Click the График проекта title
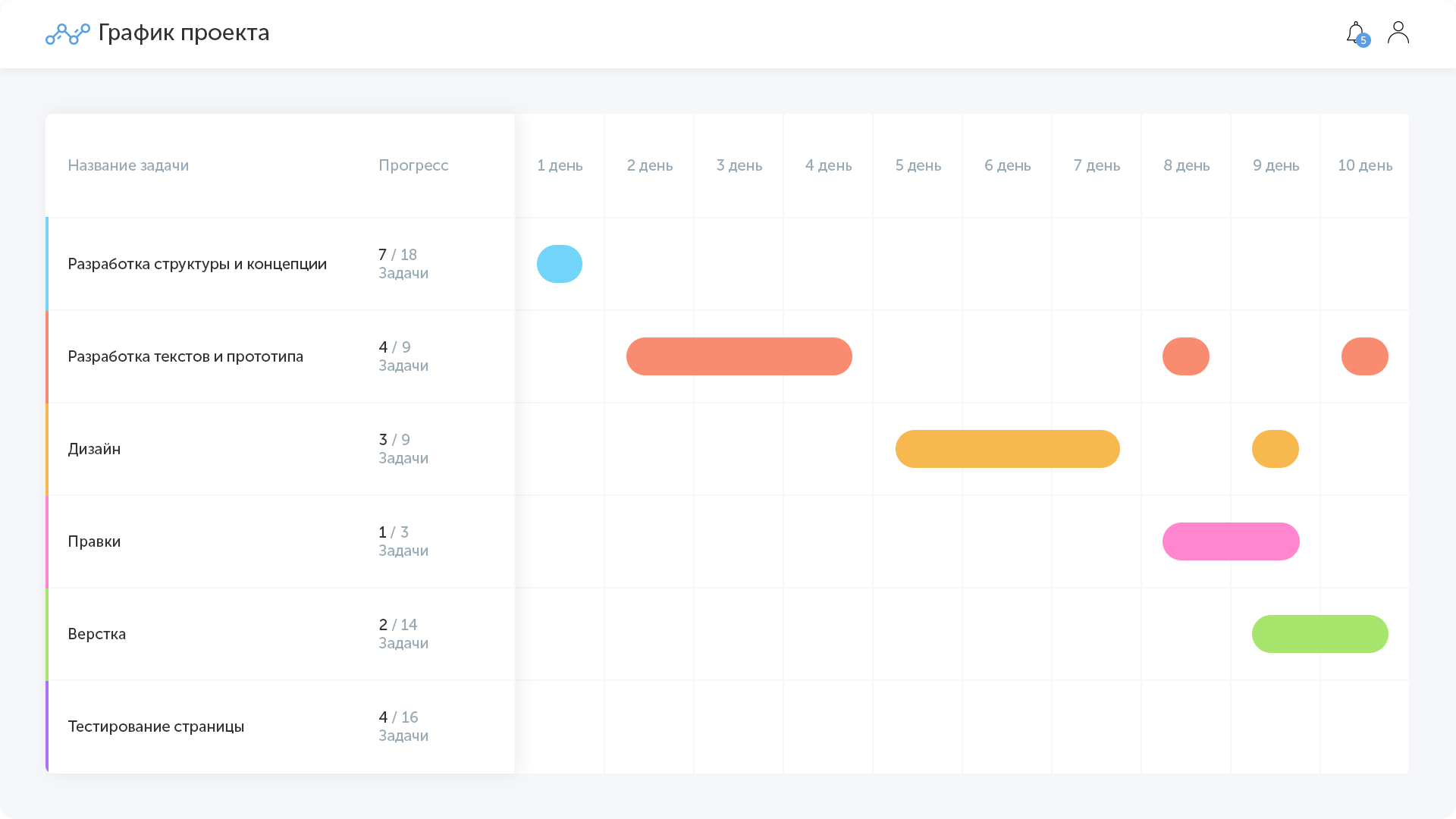Viewport: 1456px width, 819px height. tap(184, 33)
